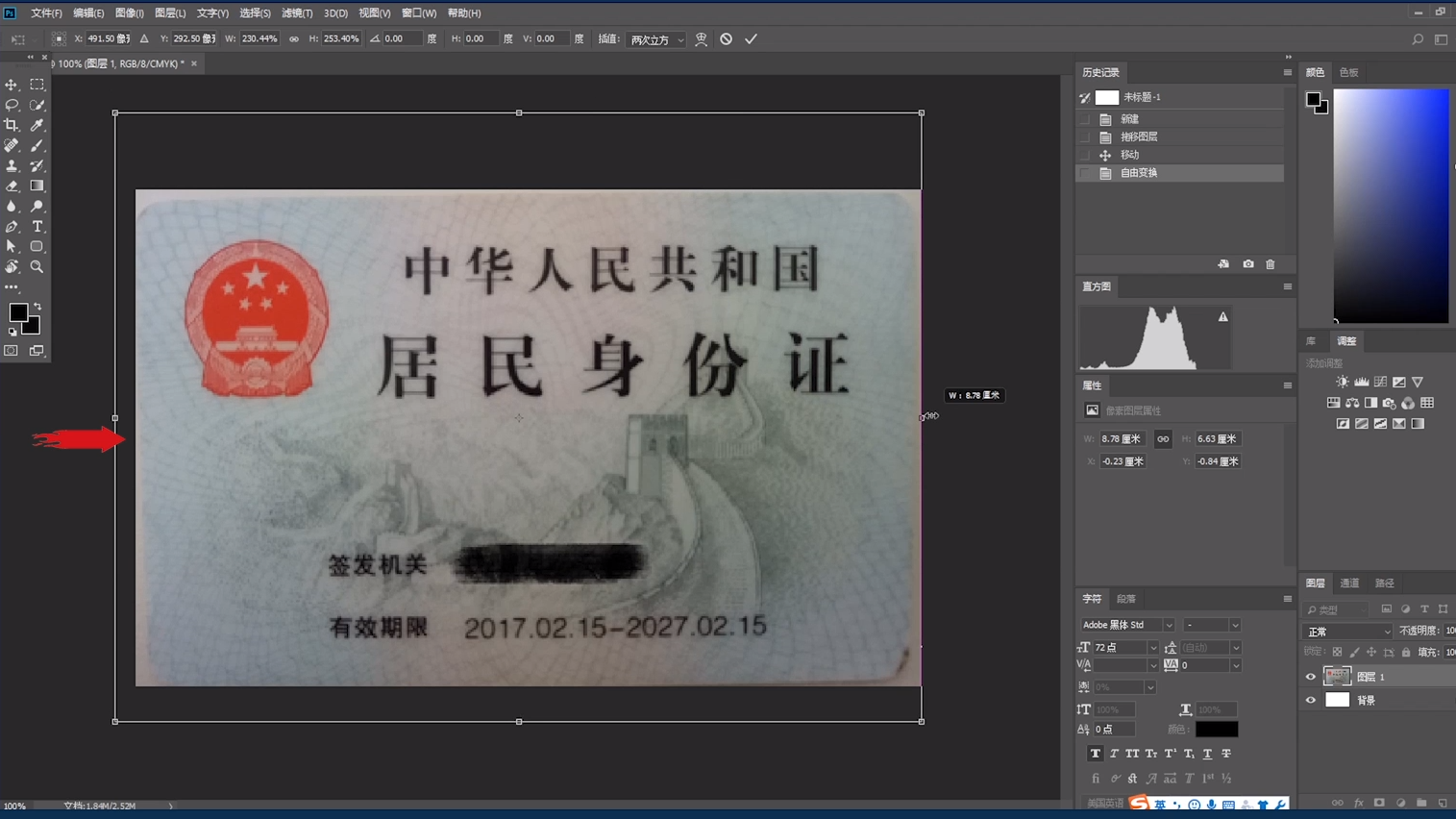The width and height of the screenshot is (1456, 819).
Task: Open 插值 dropdown showing 两次立方
Action: [x=657, y=39]
